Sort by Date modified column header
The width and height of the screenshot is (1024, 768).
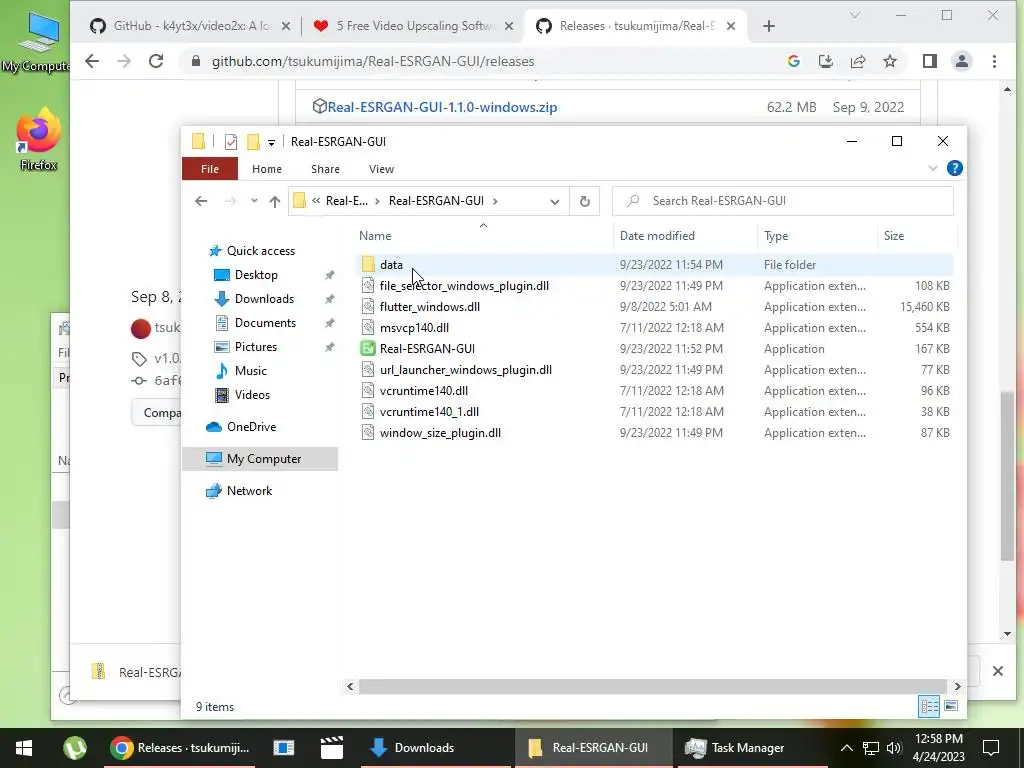pyautogui.click(x=657, y=236)
